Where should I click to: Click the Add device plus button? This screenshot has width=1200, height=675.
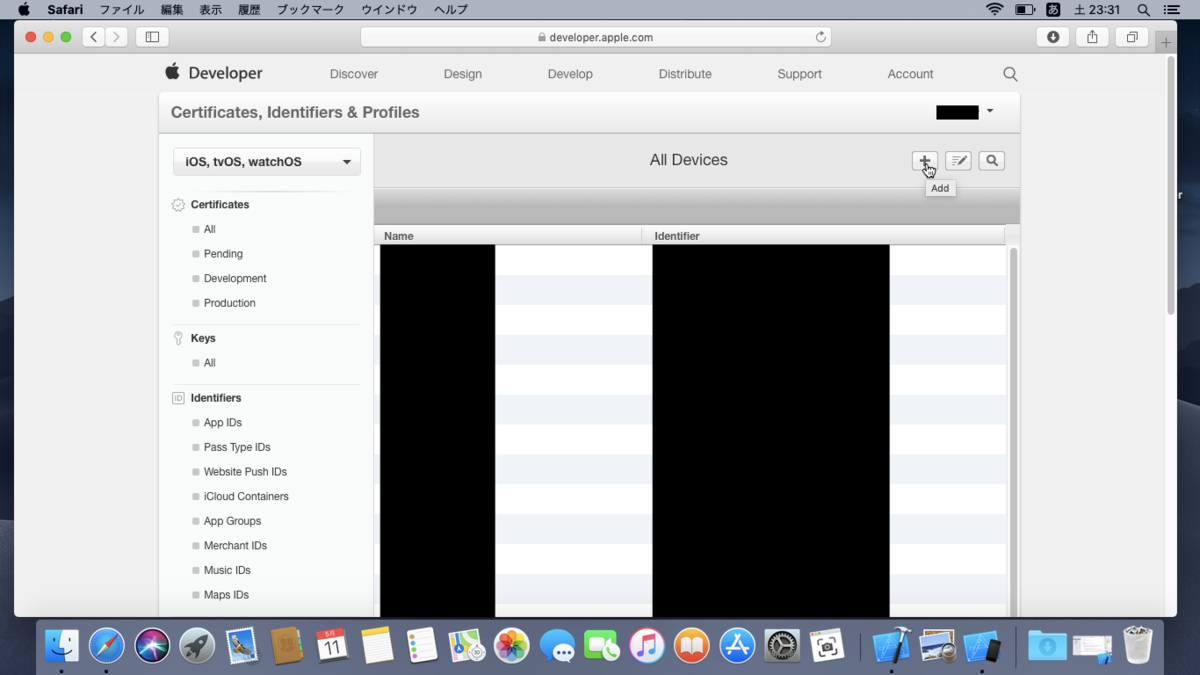point(925,160)
